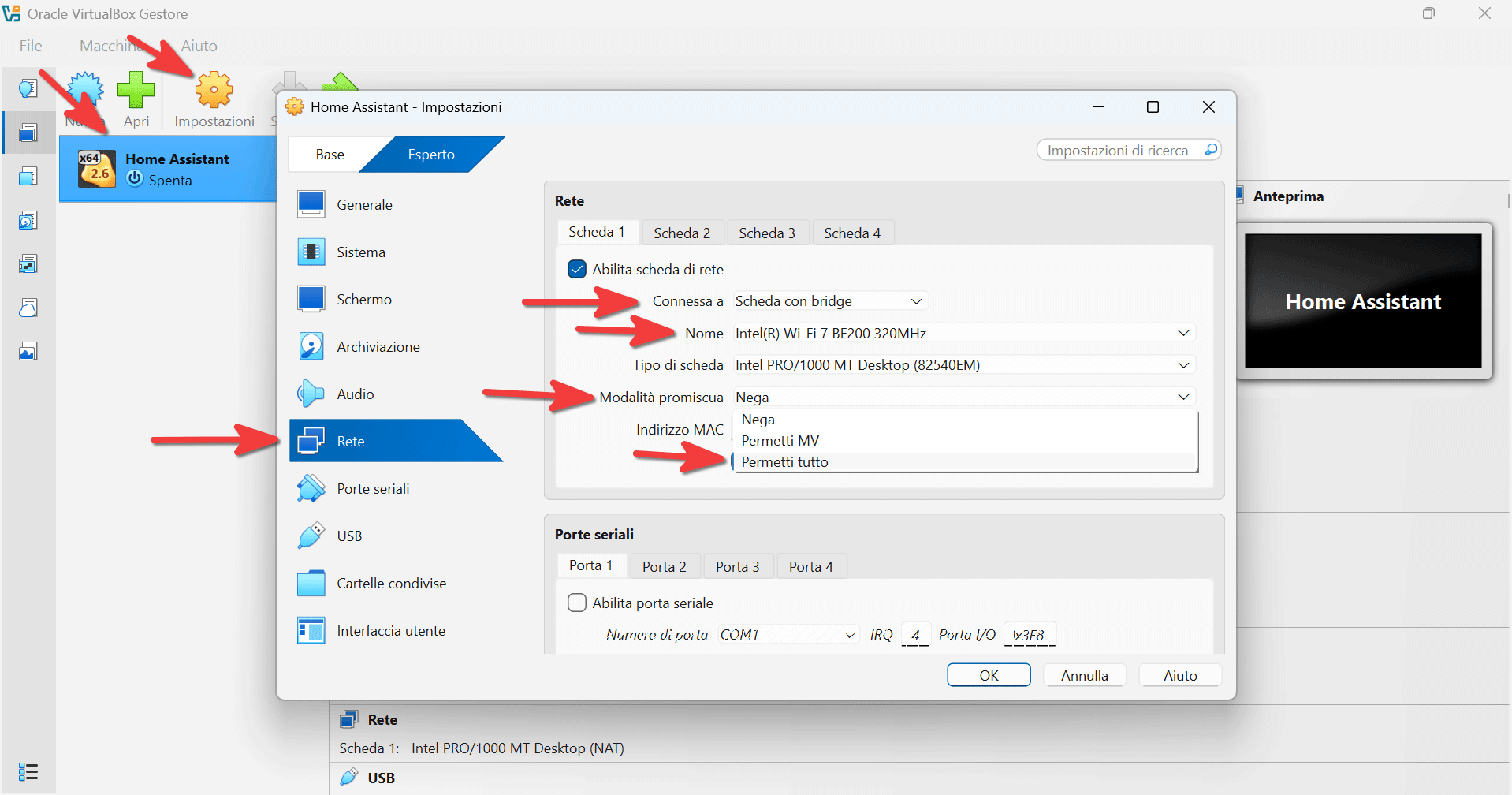1512x795 pixels.
Task: Choose the Nega option in the open list
Action: (x=965, y=420)
